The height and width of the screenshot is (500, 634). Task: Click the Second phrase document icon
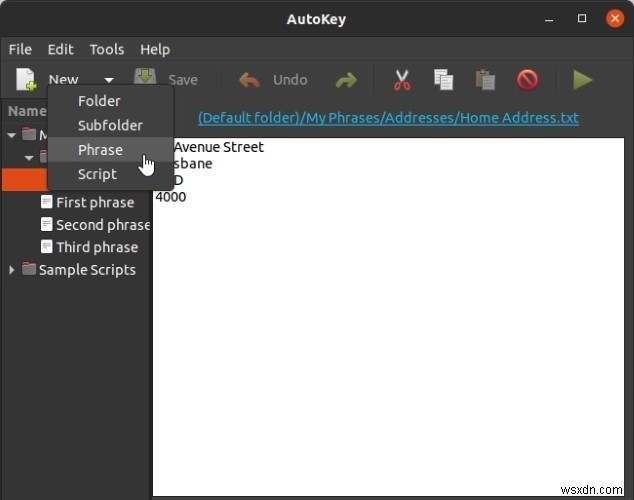tap(46, 224)
